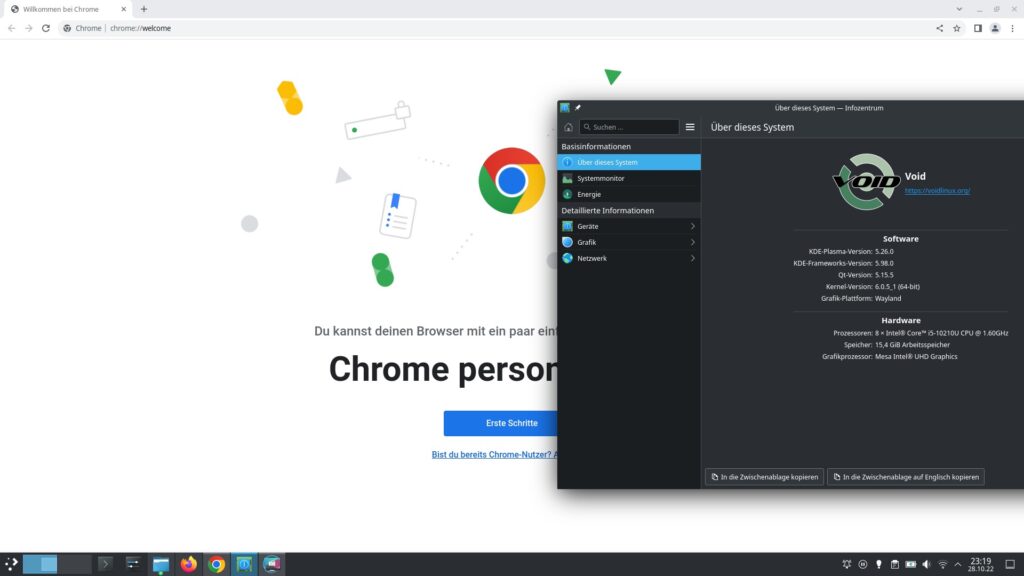Go back in Chrome

pos(12,28)
